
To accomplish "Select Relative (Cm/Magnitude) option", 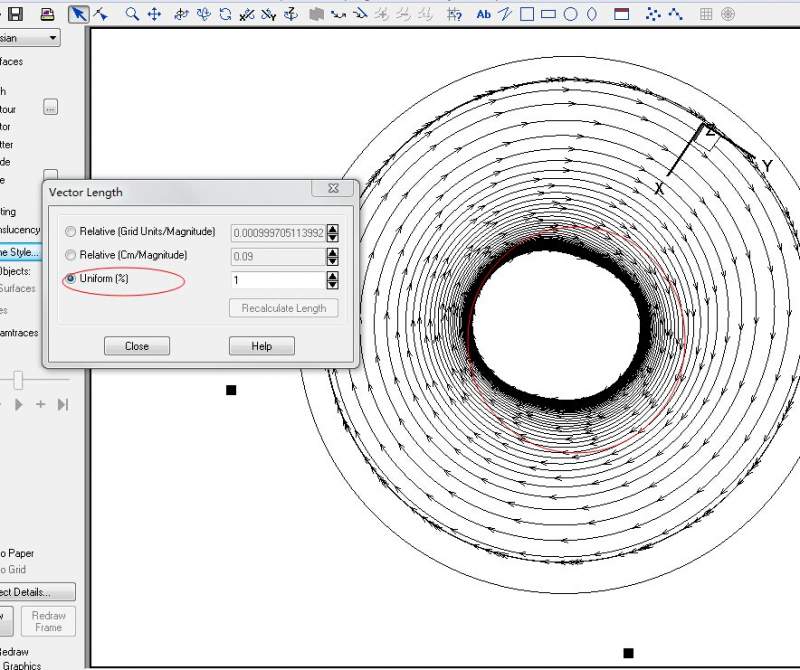I will (x=70, y=256).
